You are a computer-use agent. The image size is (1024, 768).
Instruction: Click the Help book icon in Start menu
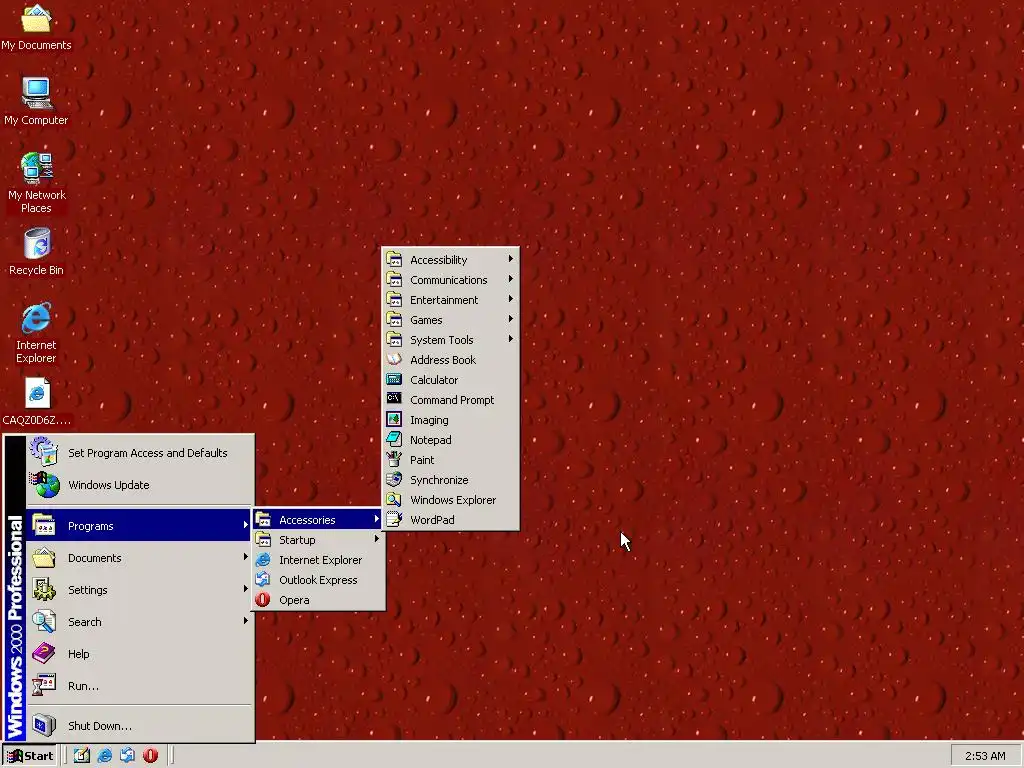[x=44, y=653]
